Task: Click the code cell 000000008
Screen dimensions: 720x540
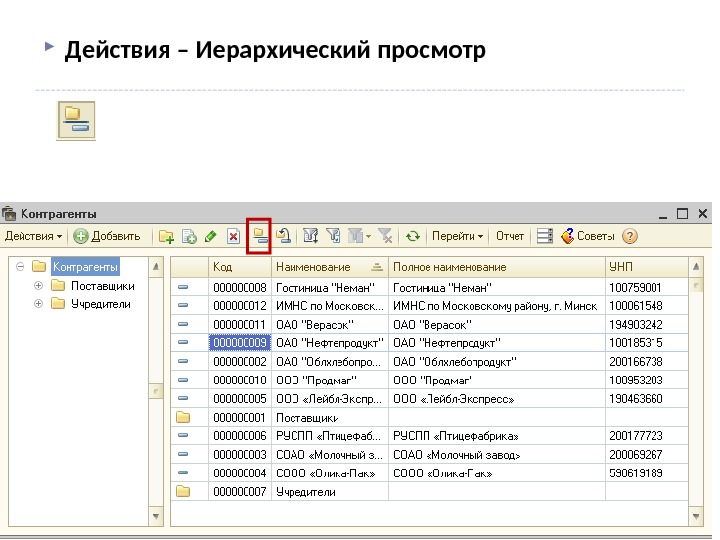Action: [x=240, y=287]
